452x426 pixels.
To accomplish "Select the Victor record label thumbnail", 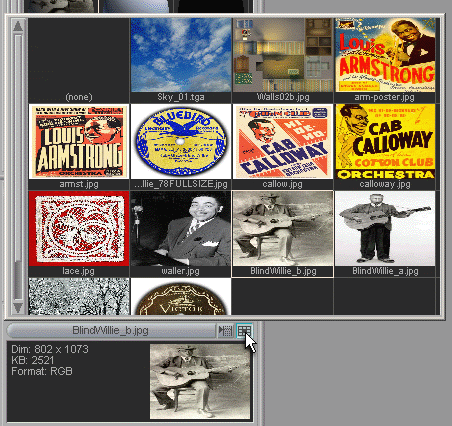I will pos(181,297).
